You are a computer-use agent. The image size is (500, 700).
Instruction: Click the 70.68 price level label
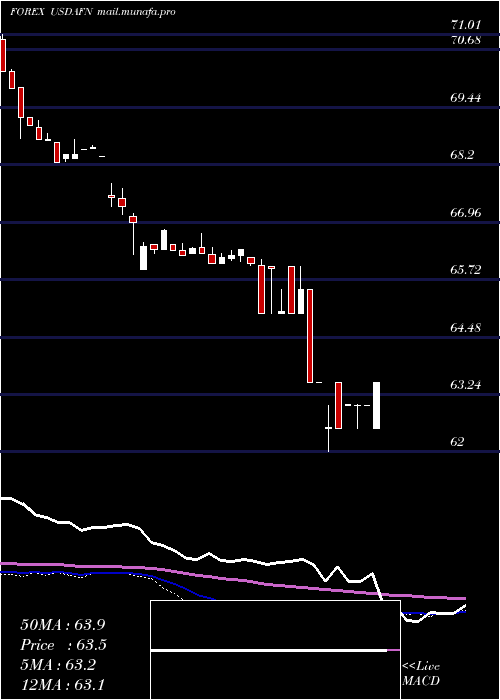pos(466,40)
